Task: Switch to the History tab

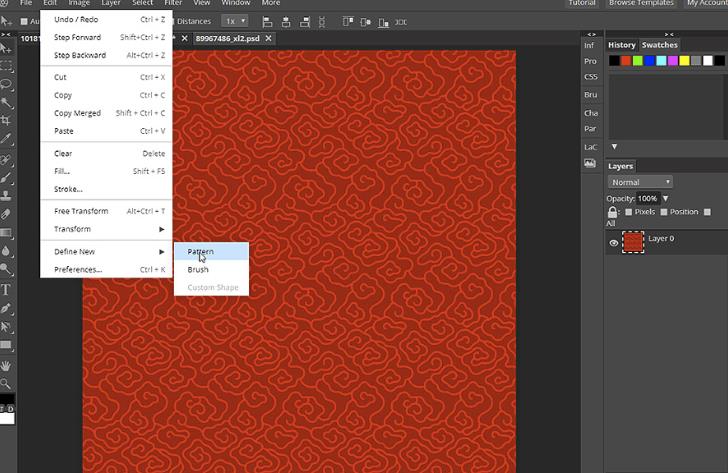Action: [x=622, y=45]
